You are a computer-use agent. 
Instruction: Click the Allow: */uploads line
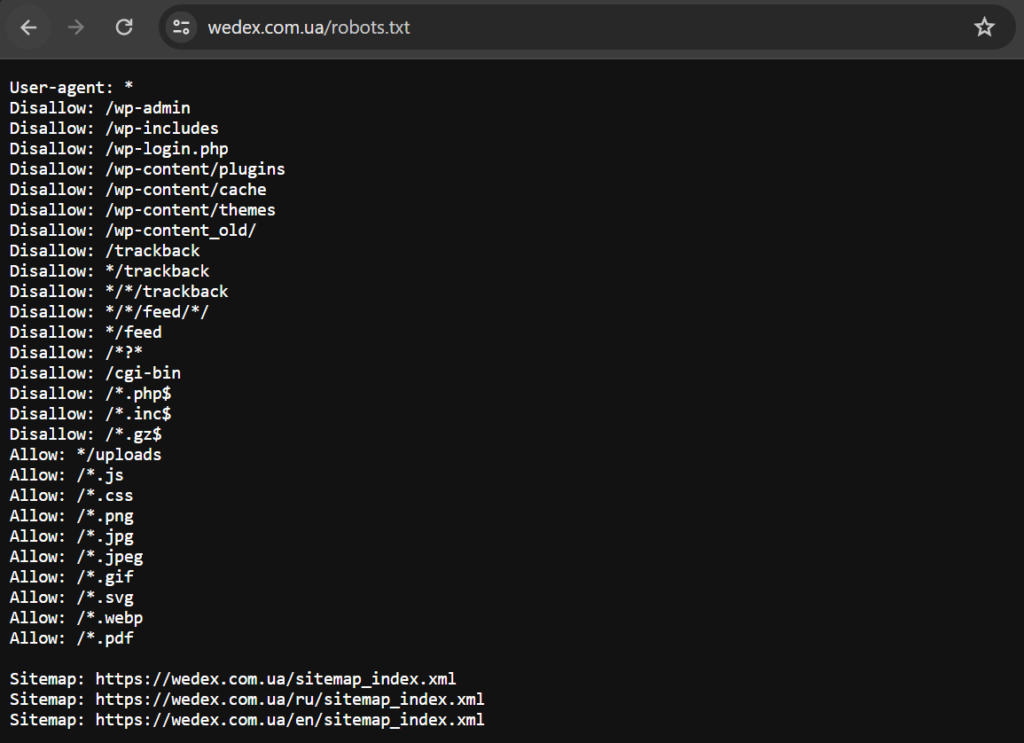pos(86,454)
